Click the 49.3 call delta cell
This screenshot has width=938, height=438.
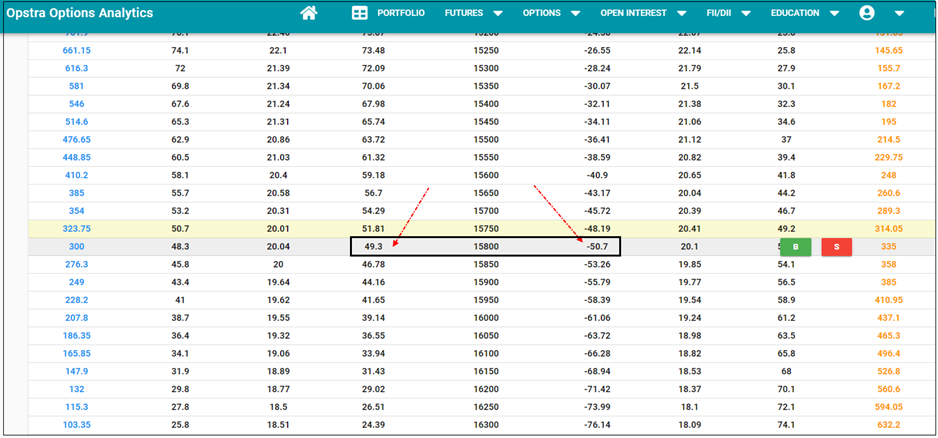[x=373, y=246]
